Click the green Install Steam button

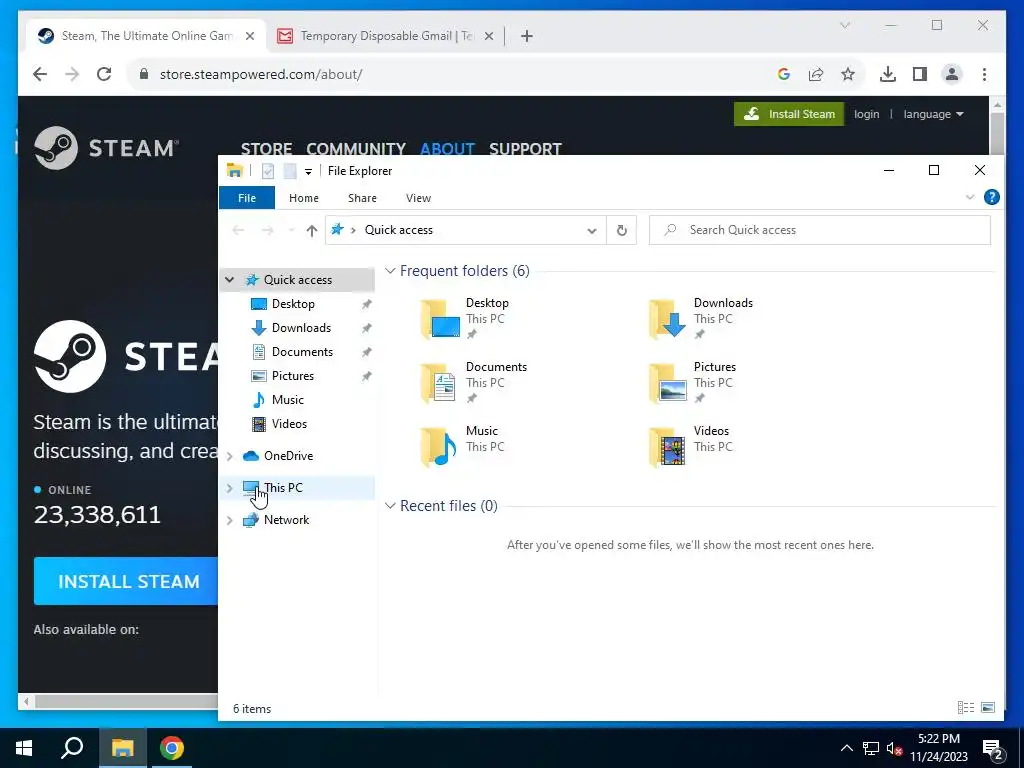789,114
